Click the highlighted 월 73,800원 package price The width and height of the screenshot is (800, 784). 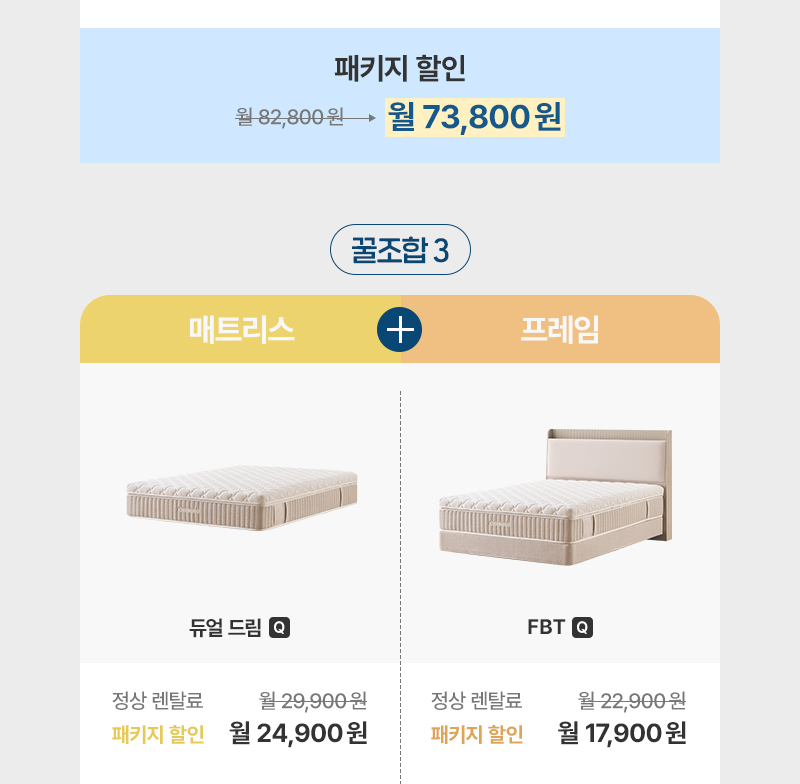[475, 117]
